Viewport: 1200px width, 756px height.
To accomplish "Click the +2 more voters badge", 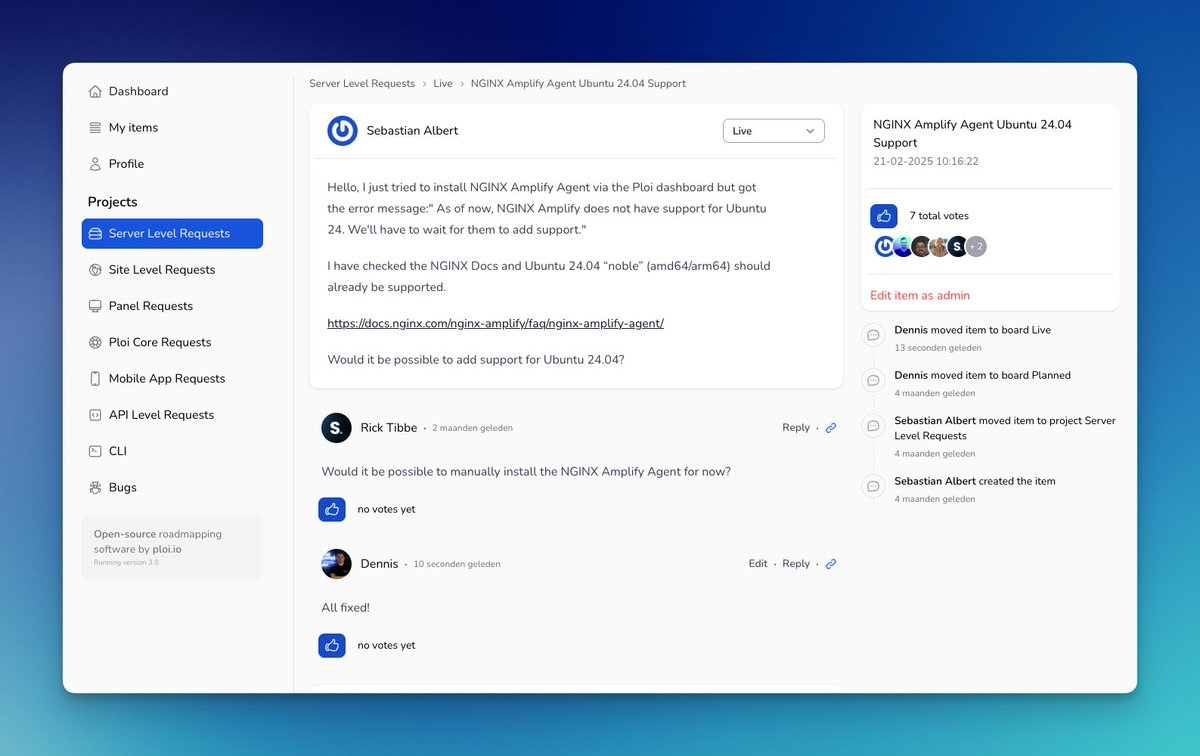I will pos(976,246).
